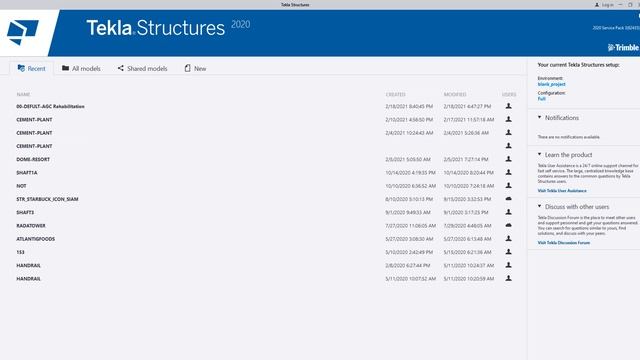Viewport: 640px width, 360px height.
Task: Select the SHAFT3 model
Action: coord(266,212)
